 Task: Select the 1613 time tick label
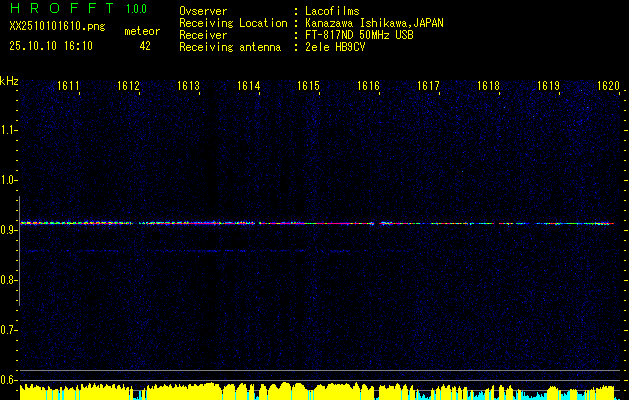tap(189, 87)
